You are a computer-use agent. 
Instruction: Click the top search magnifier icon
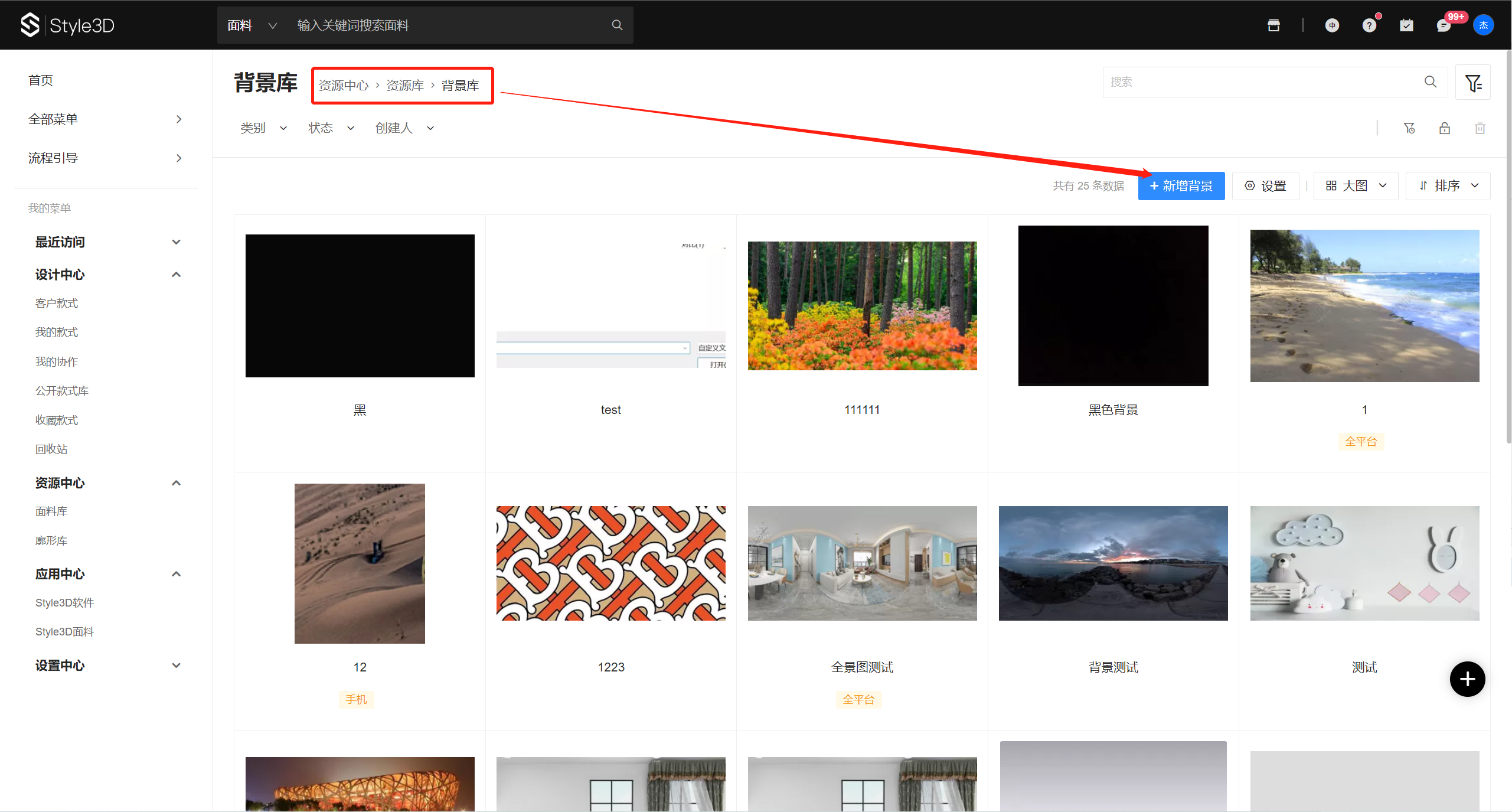617,25
